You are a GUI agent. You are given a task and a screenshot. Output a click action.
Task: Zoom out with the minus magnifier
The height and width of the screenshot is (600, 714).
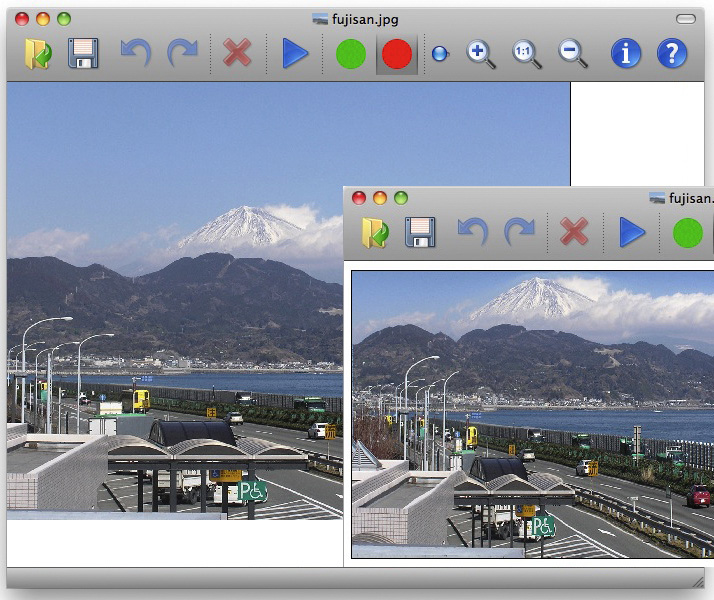pos(573,54)
